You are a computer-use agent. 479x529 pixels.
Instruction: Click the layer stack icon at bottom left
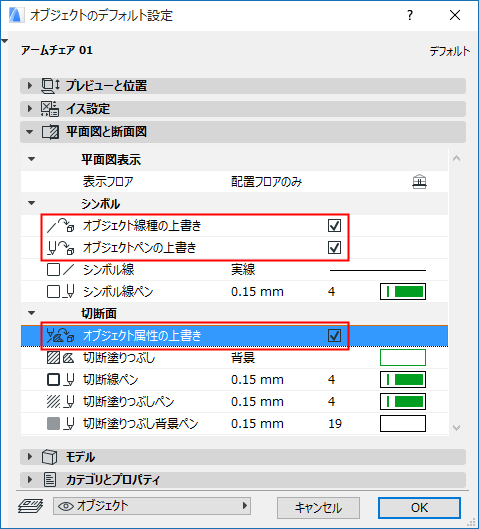tap(30, 506)
